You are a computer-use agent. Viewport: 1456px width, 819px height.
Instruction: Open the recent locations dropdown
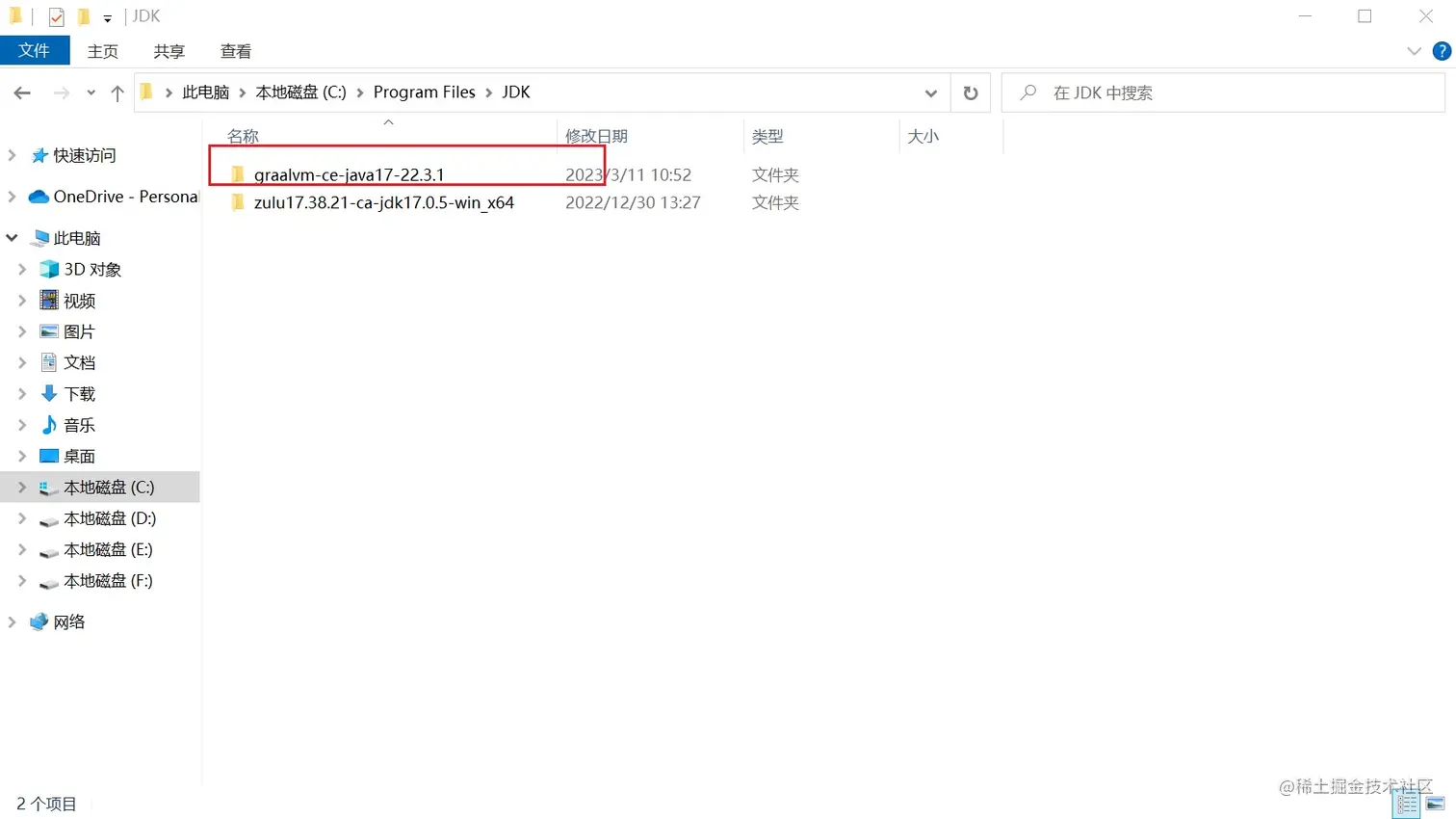pyautogui.click(x=91, y=93)
